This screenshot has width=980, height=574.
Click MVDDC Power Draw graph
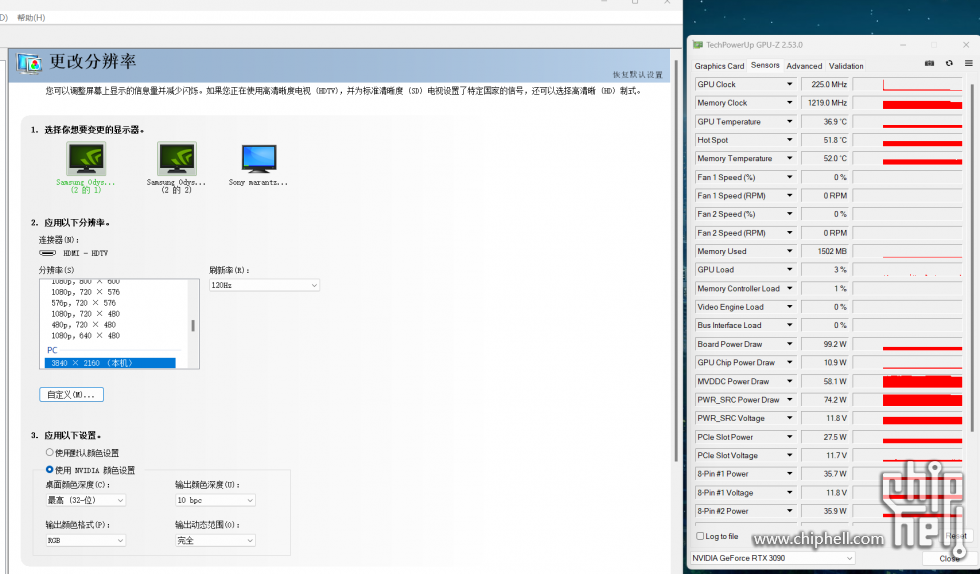pos(908,381)
